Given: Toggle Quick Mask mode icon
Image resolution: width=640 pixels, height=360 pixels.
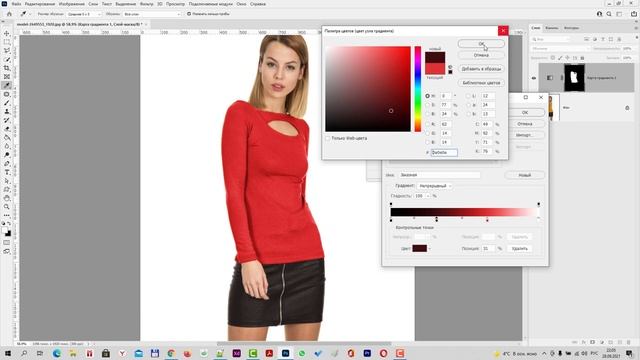Looking at the screenshot, I should click(x=7, y=242).
